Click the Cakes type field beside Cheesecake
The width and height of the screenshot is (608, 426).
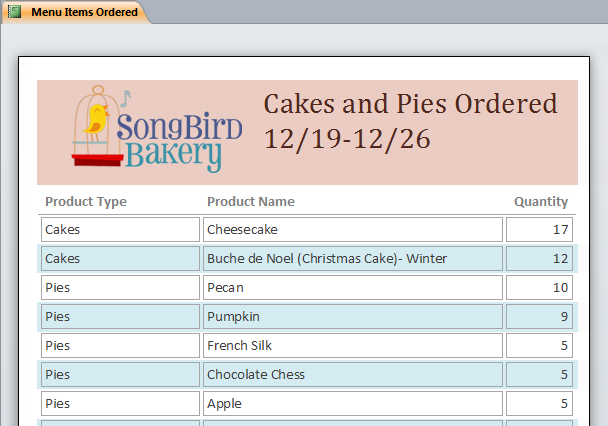pyautogui.click(x=120, y=230)
